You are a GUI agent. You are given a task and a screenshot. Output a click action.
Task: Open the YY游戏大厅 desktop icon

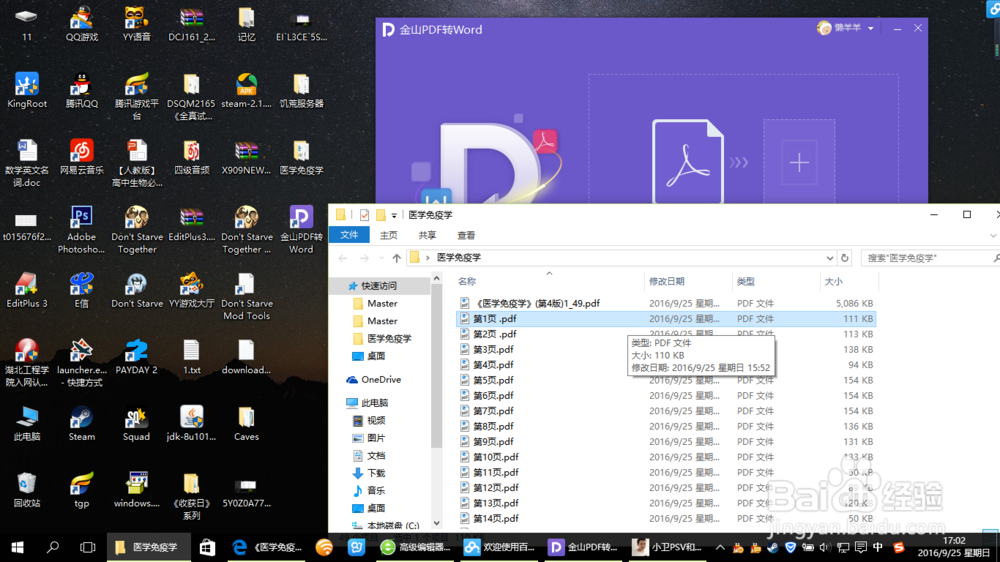click(x=191, y=290)
